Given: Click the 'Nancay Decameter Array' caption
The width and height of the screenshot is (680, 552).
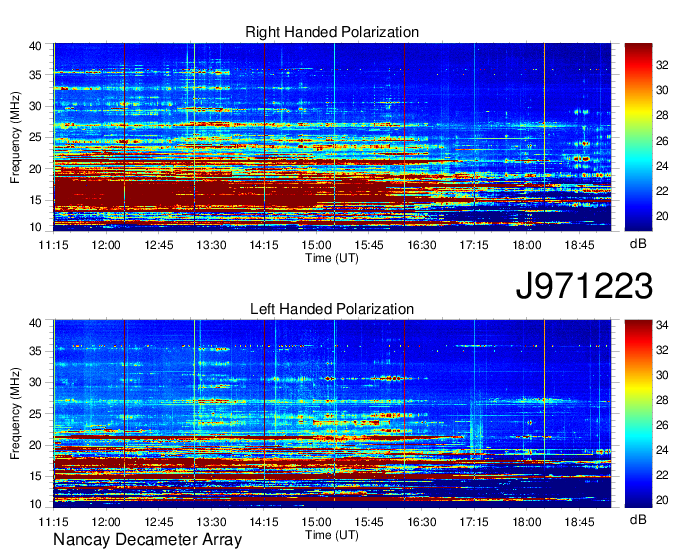Looking at the screenshot, I should point(147,540).
